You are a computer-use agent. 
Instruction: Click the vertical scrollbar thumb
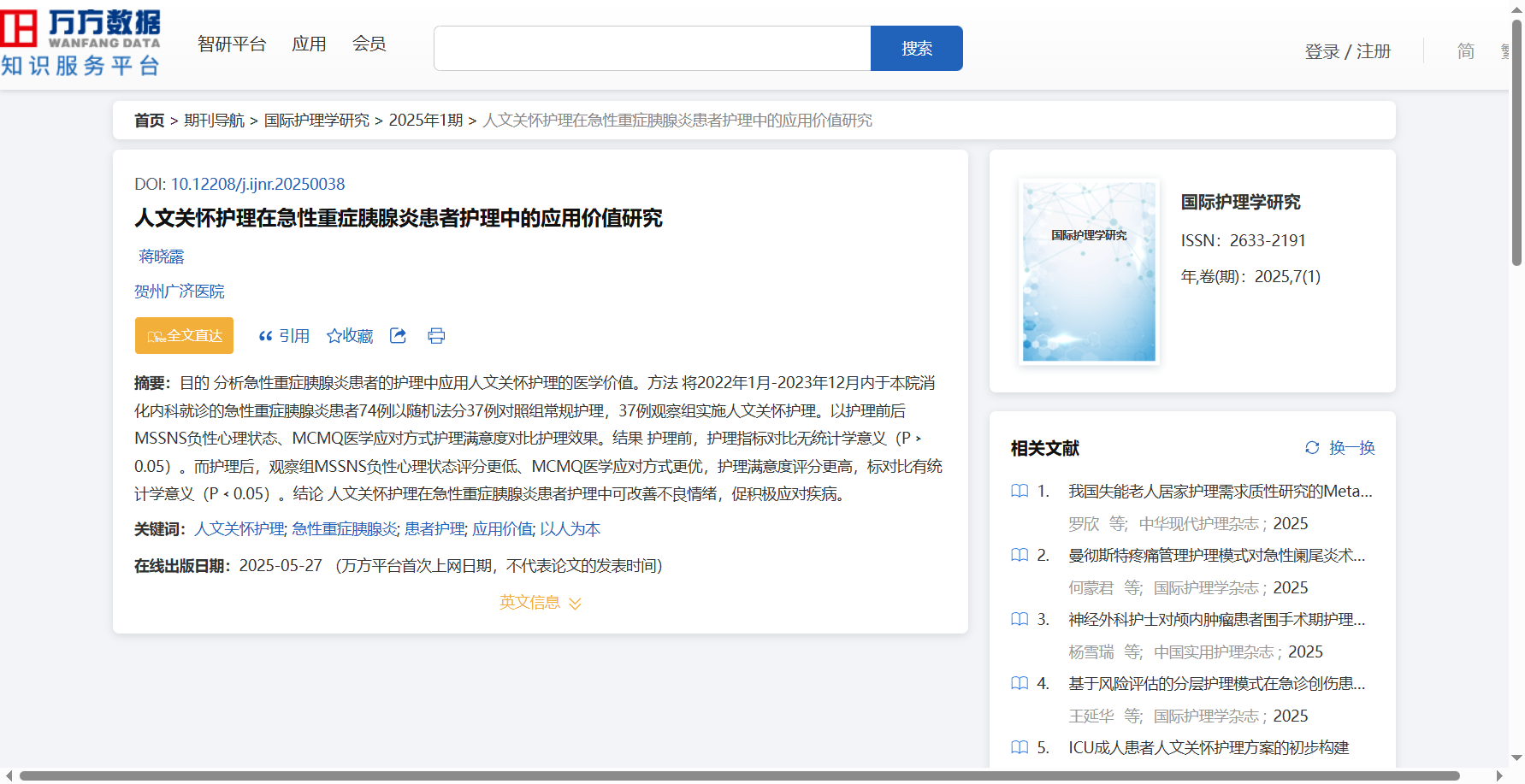pos(1516,142)
